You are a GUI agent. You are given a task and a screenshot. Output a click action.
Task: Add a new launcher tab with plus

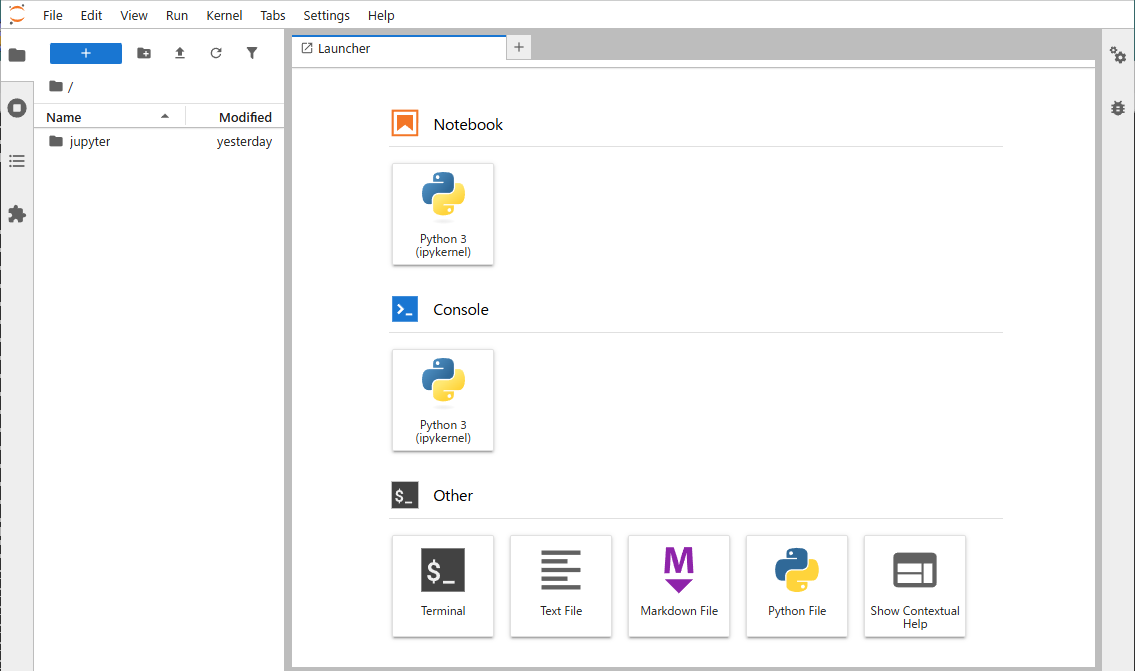coord(519,47)
